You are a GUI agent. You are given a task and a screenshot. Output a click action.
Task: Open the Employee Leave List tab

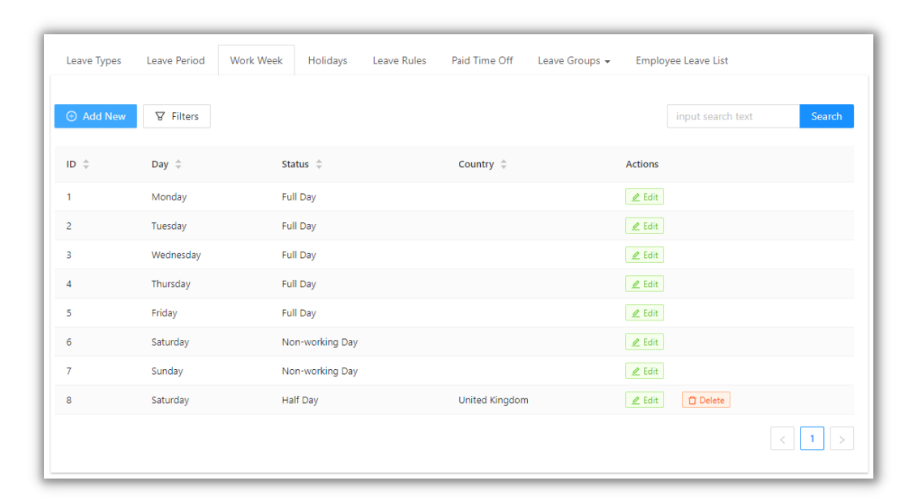click(681, 61)
